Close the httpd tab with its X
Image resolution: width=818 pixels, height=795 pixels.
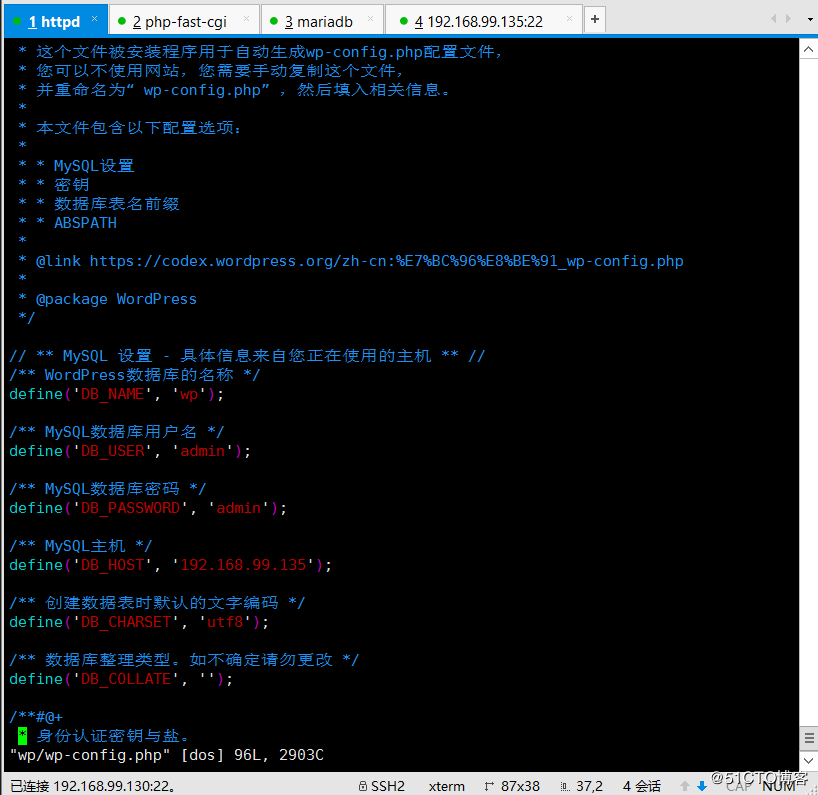[x=95, y=20]
